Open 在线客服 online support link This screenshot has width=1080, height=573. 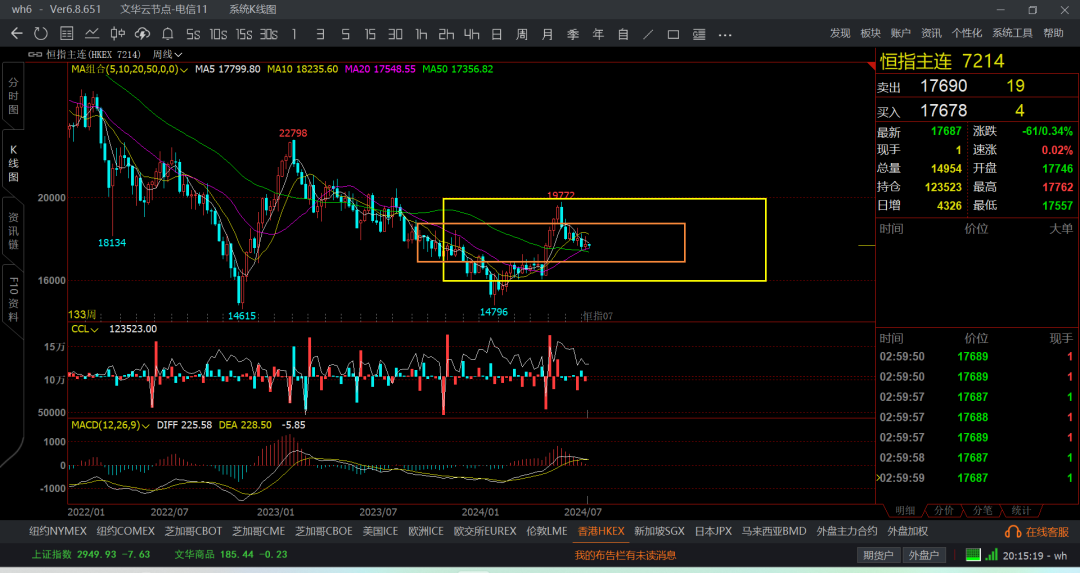click(x=1037, y=532)
